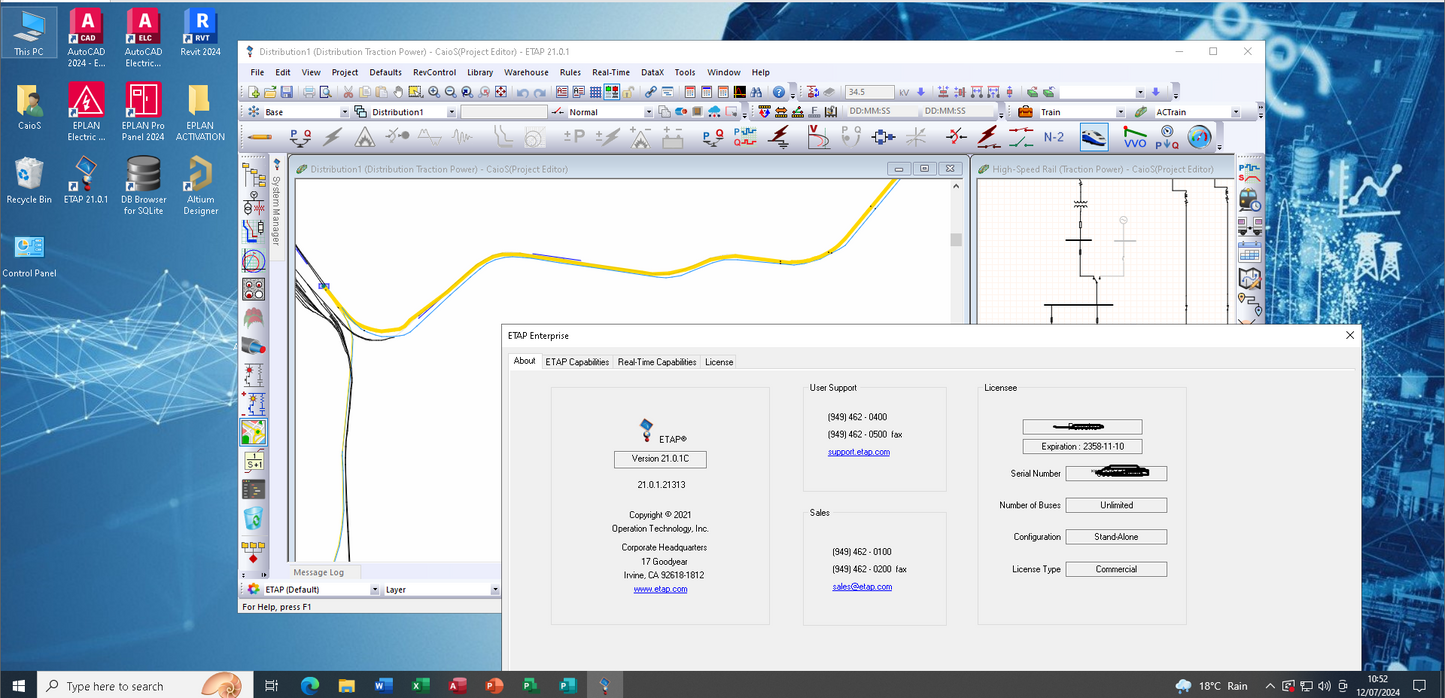Open the RevControl menu
Image resolution: width=1445 pixels, height=698 pixels.
(434, 72)
